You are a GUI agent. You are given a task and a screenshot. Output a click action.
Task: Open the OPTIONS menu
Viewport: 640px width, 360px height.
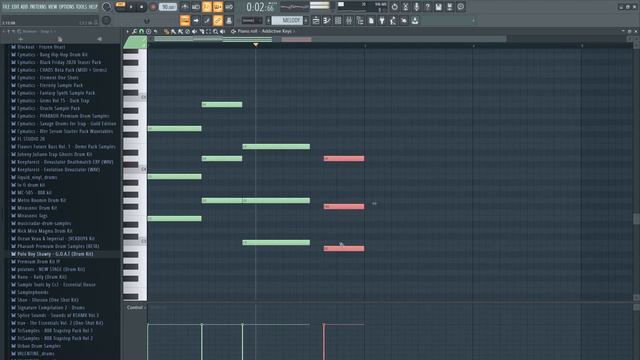(67, 7)
